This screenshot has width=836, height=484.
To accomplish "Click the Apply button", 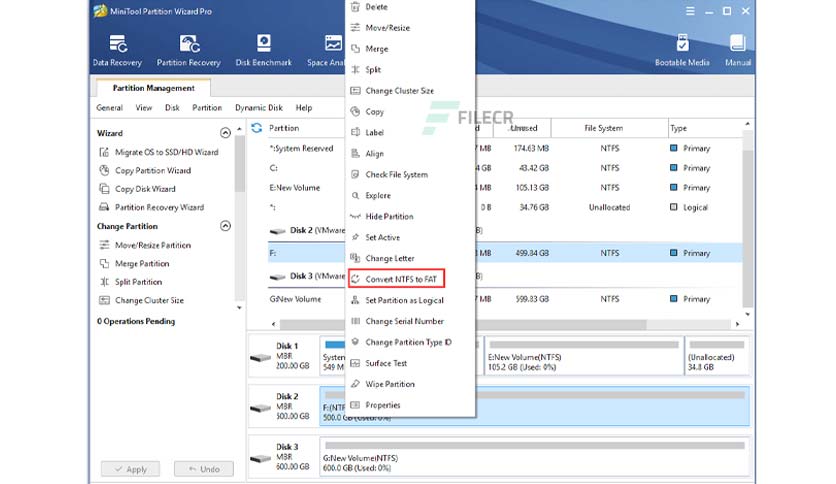I will point(131,469).
